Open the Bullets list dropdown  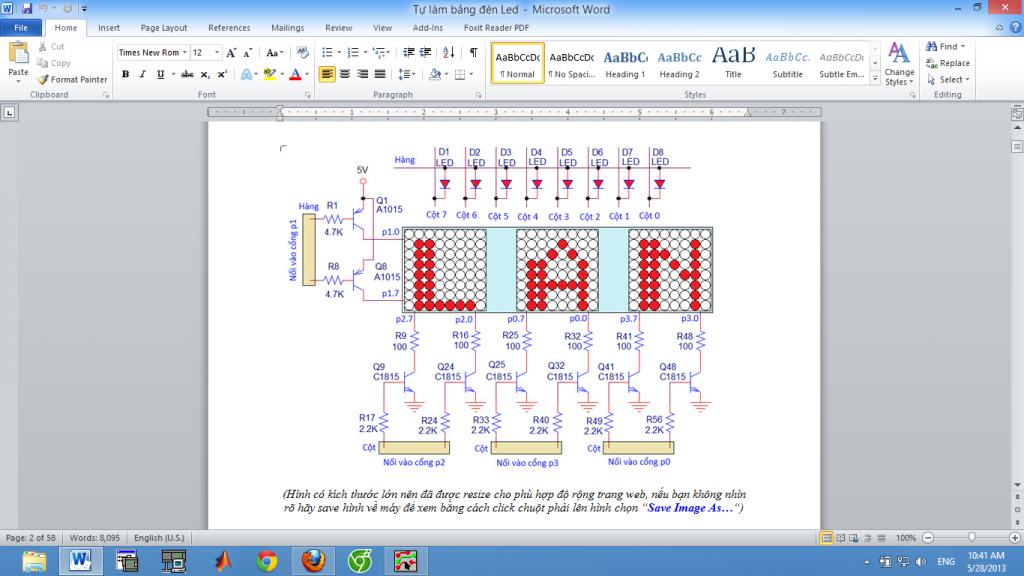coord(339,53)
